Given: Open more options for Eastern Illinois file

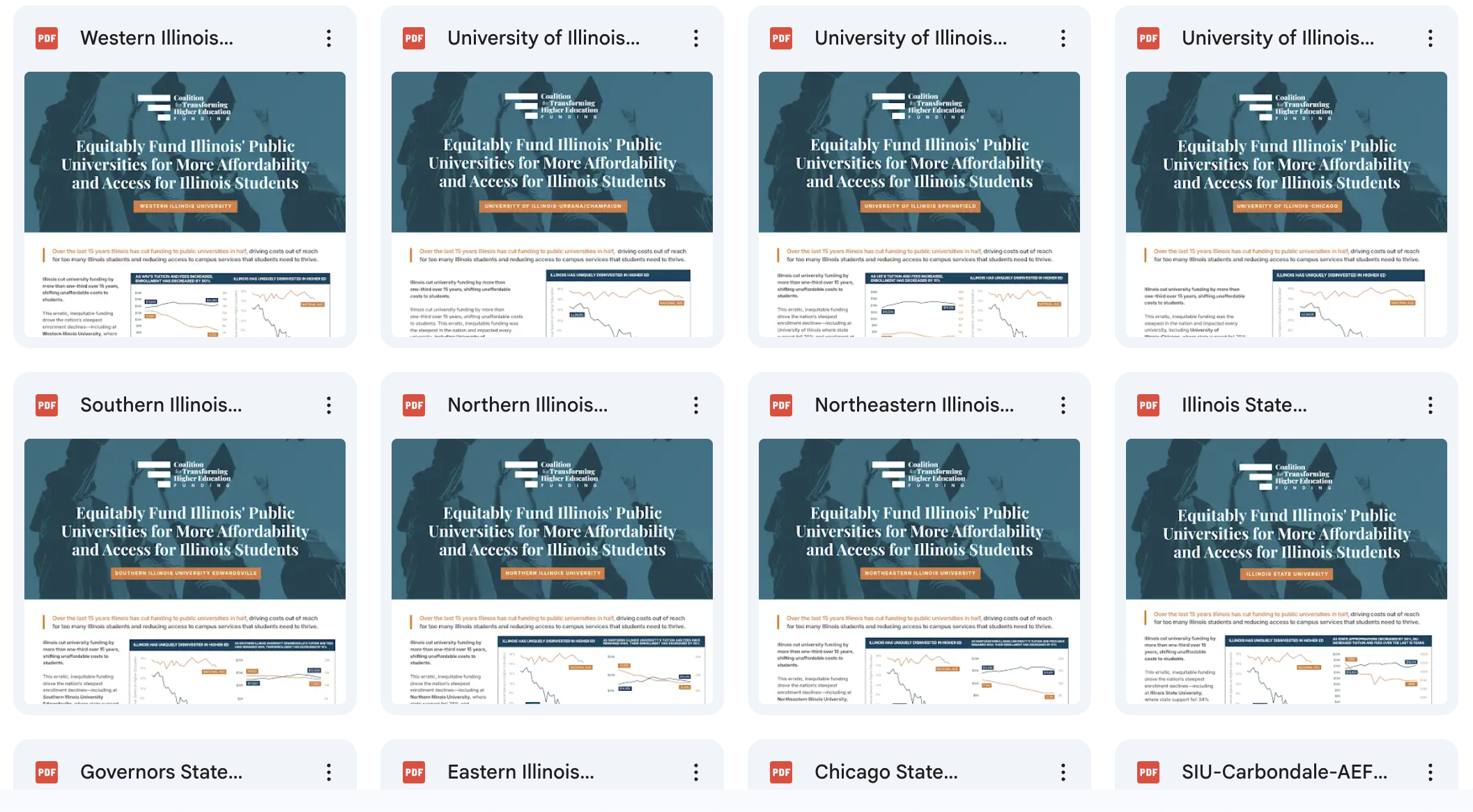Looking at the screenshot, I should coord(695,772).
